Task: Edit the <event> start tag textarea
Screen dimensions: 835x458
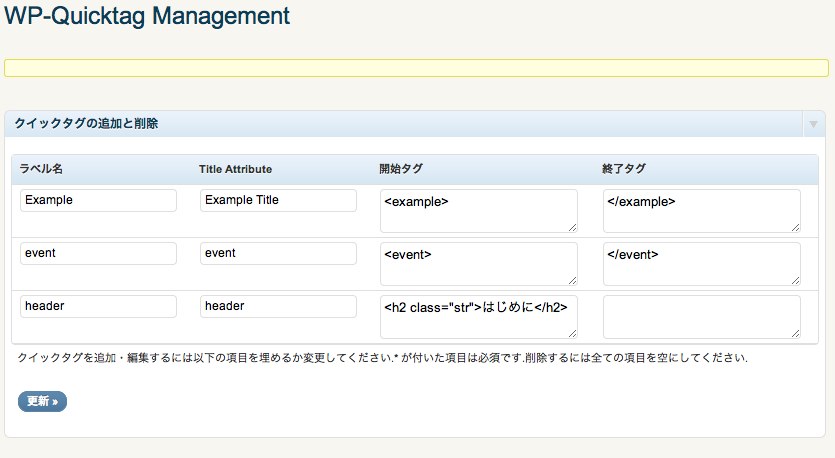Action: 479,264
